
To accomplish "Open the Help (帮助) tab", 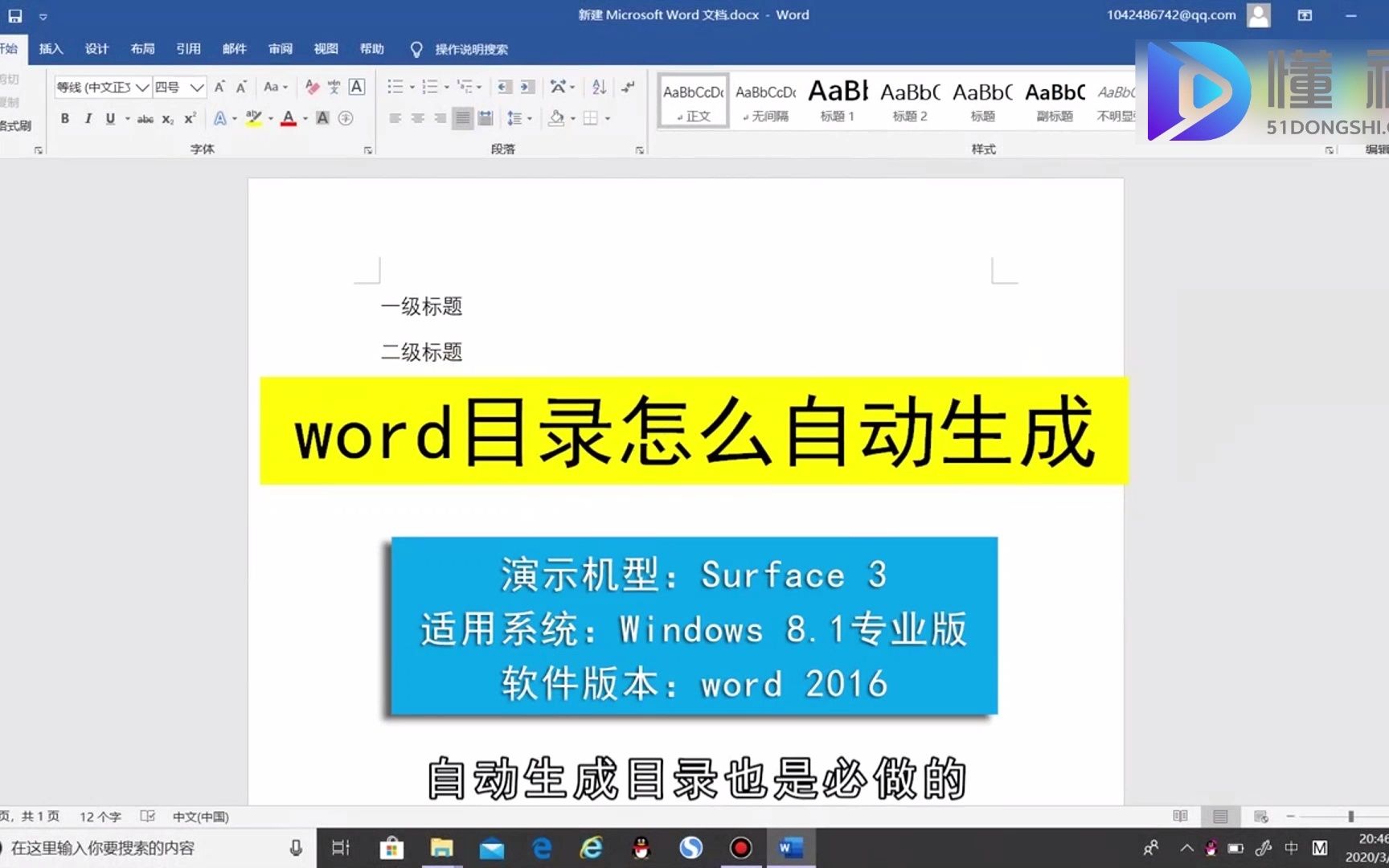I will click(x=371, y=49).
